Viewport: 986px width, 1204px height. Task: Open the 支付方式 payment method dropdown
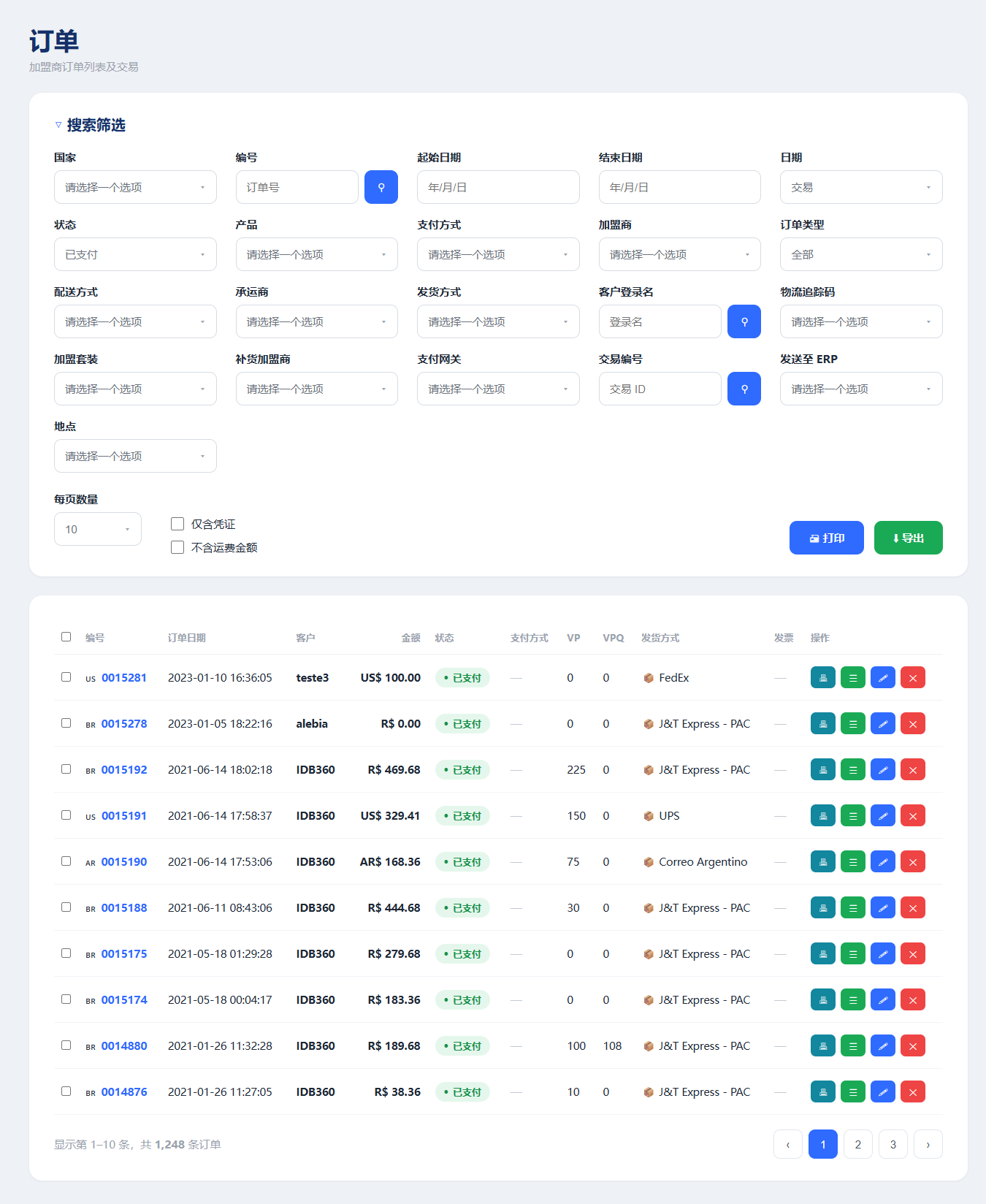(498, 254)
